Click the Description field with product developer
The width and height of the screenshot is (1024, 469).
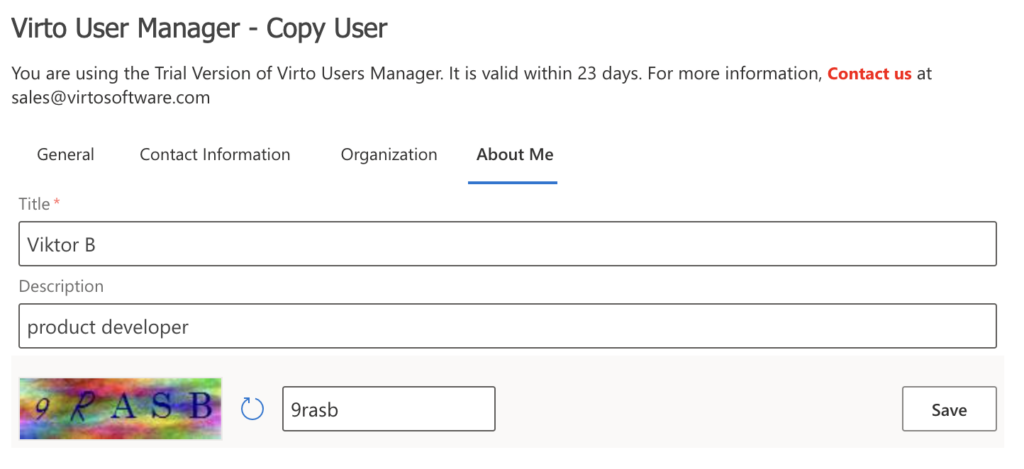click(507, 326)
